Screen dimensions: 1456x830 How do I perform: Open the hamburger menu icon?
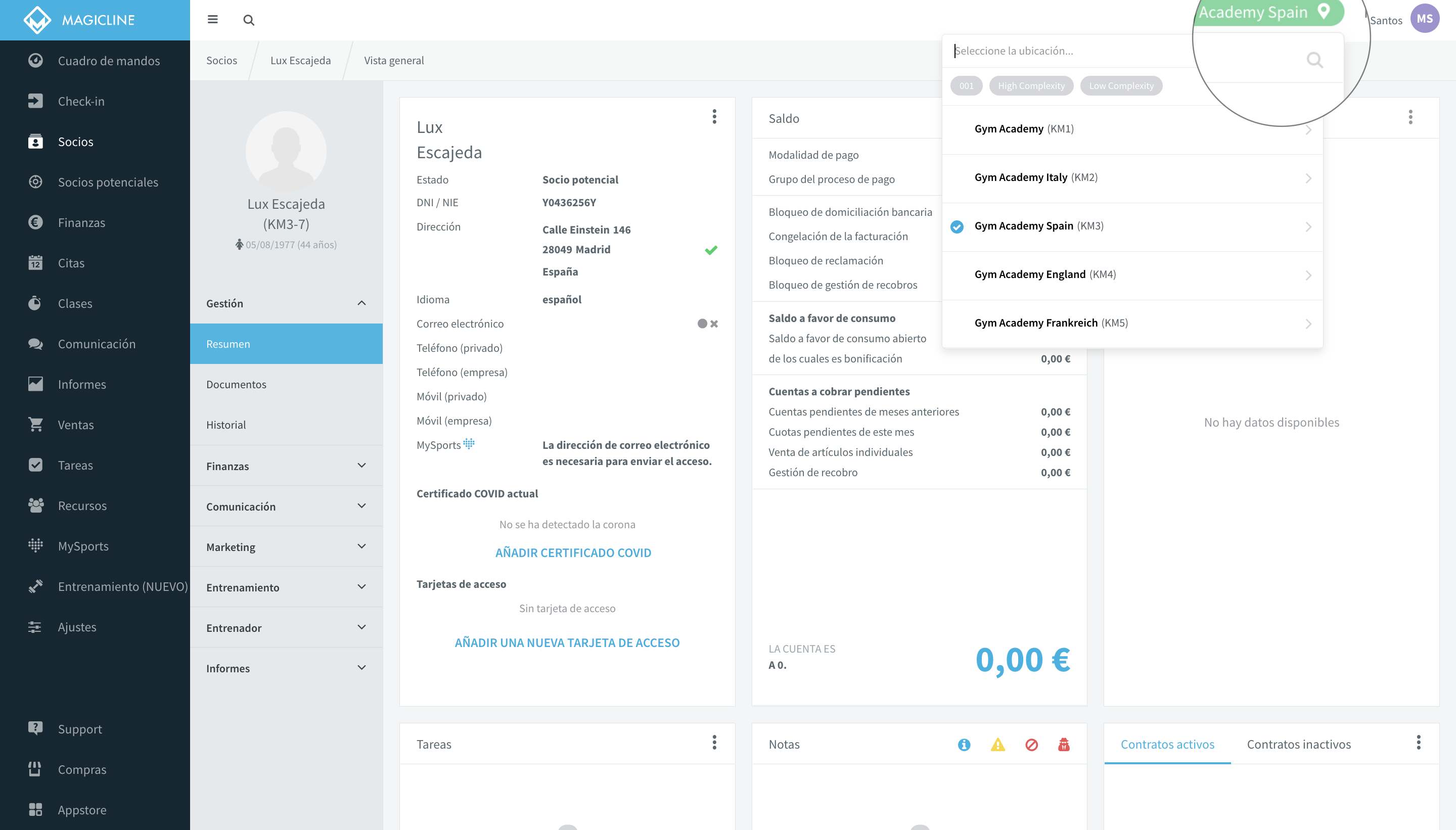pos(213,20)
